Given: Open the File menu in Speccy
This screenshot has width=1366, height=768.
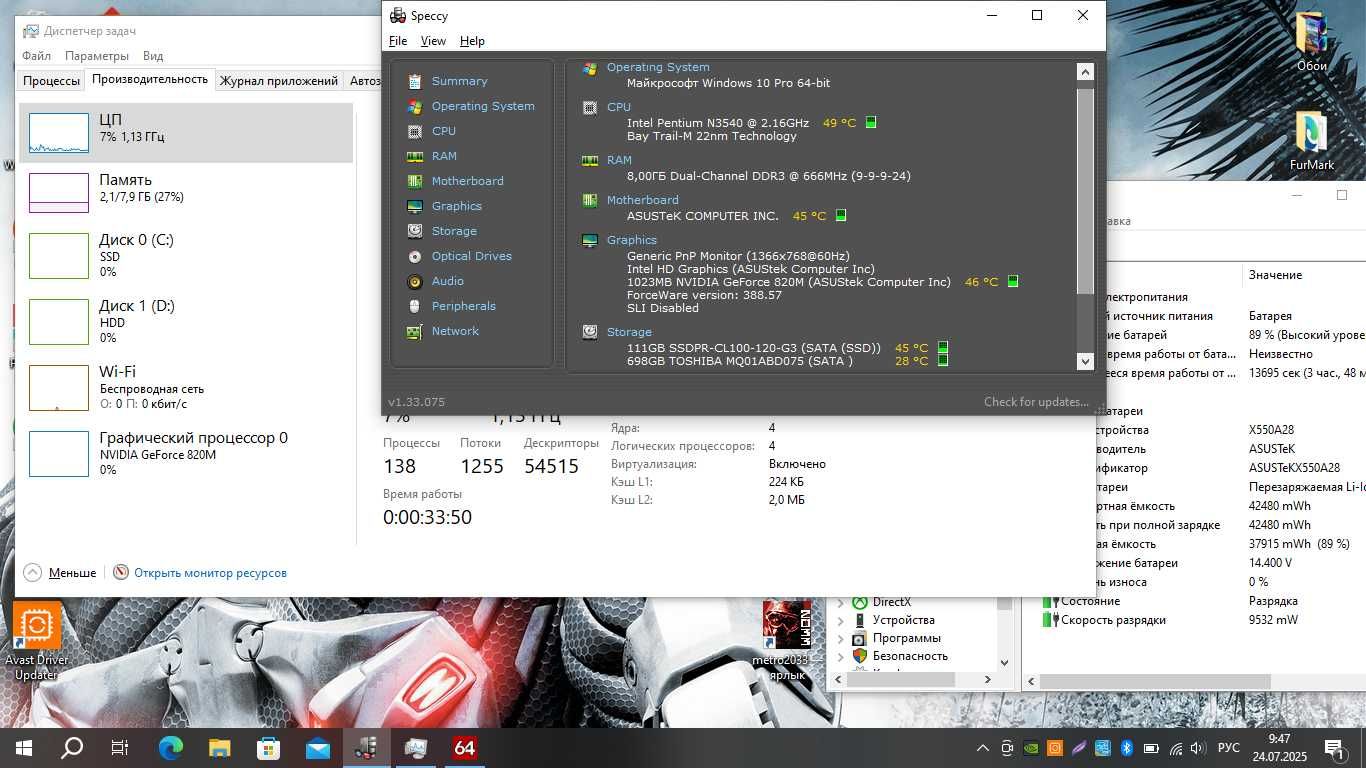Looking at the screenshot, I should pos(398,41).
